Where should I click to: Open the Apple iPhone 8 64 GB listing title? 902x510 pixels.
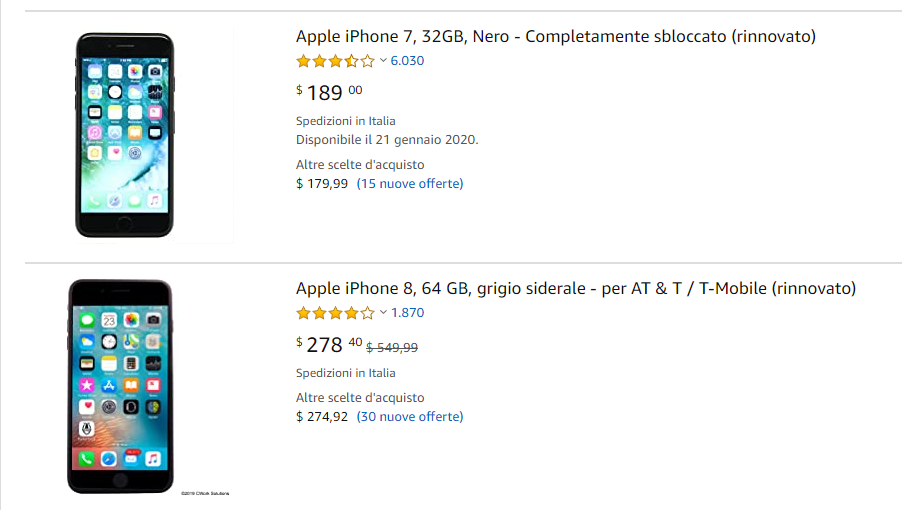click(576, 288)
